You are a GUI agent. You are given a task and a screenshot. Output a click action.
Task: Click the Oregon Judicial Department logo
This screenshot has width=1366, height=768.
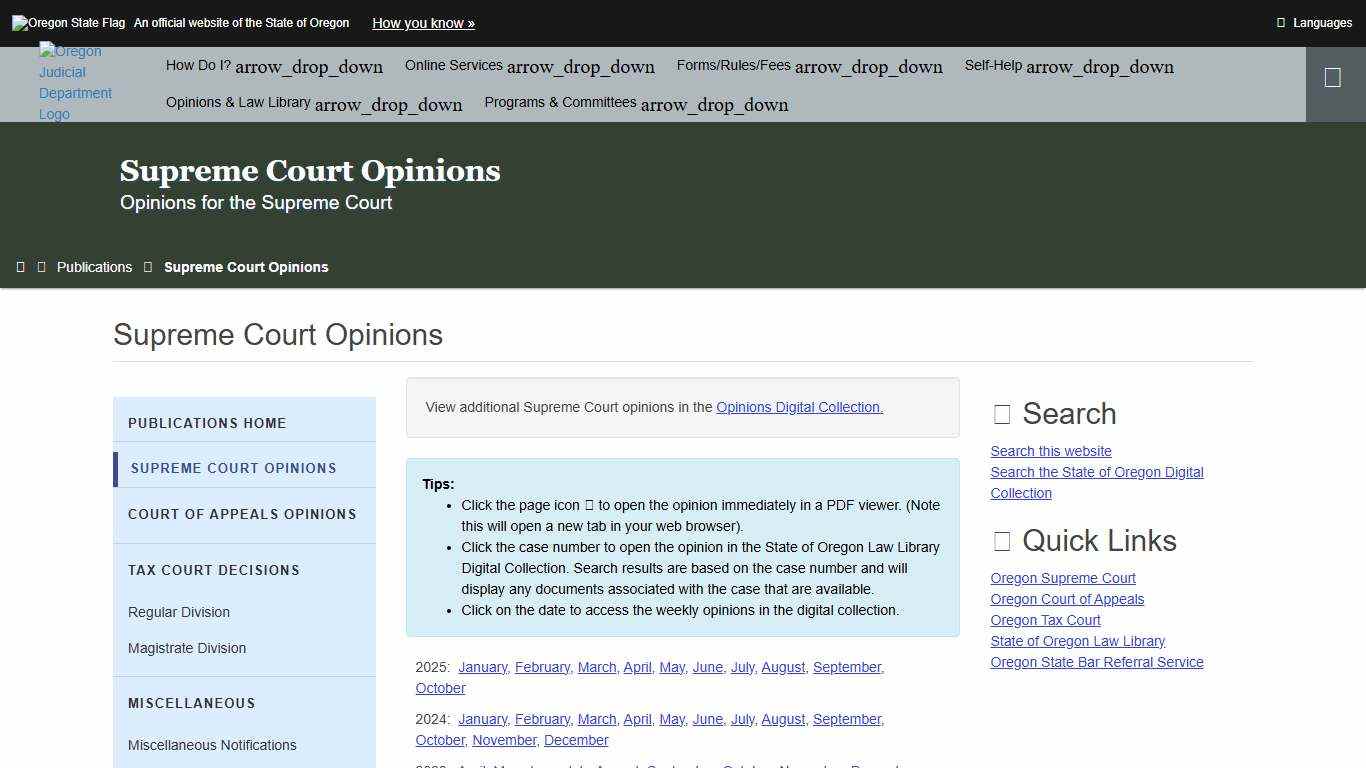(75, 82)
